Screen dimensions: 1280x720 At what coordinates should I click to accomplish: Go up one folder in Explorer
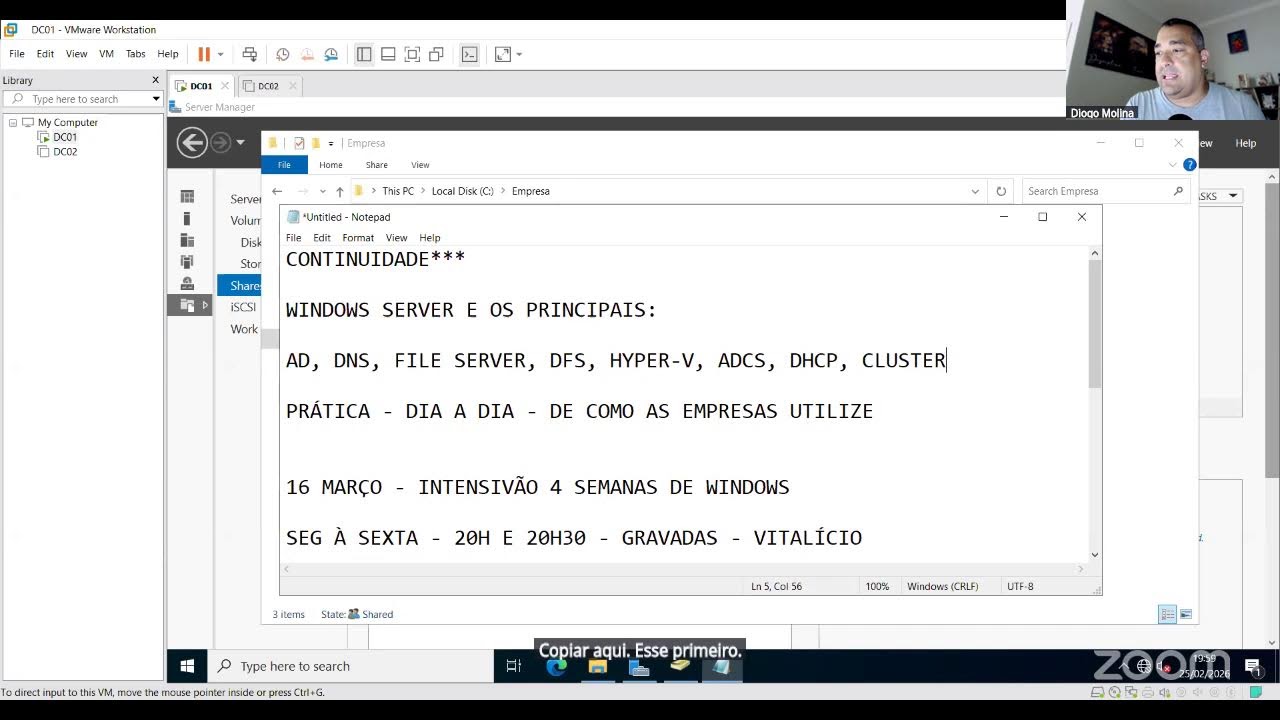340,191
